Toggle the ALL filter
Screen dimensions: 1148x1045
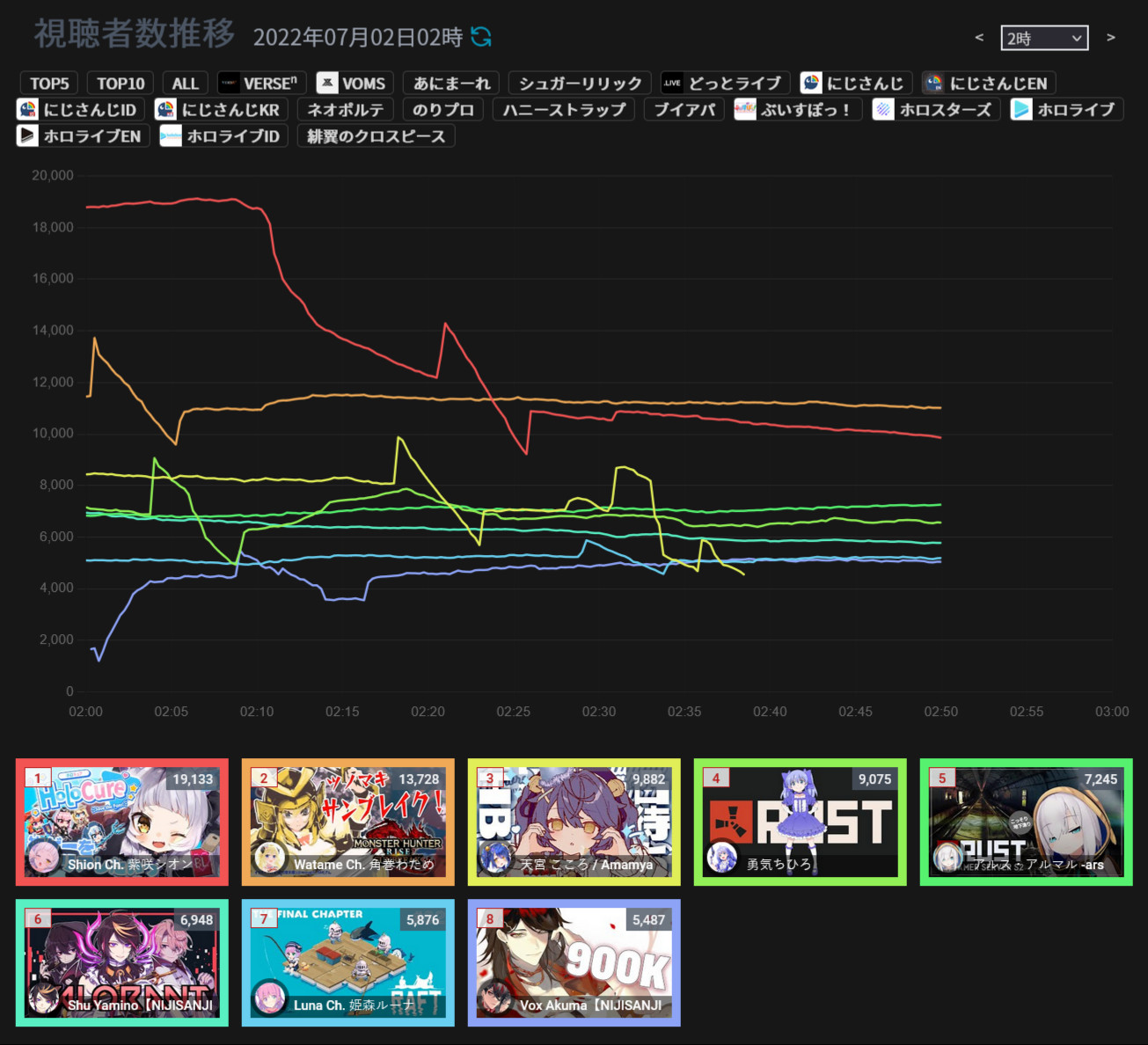pos(186,83)
